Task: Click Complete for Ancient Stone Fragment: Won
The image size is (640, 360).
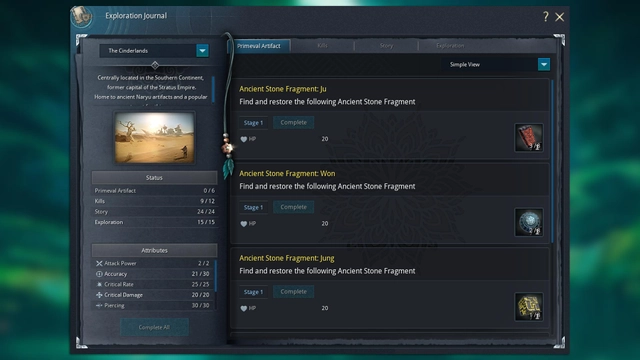Action: point(293,207)
